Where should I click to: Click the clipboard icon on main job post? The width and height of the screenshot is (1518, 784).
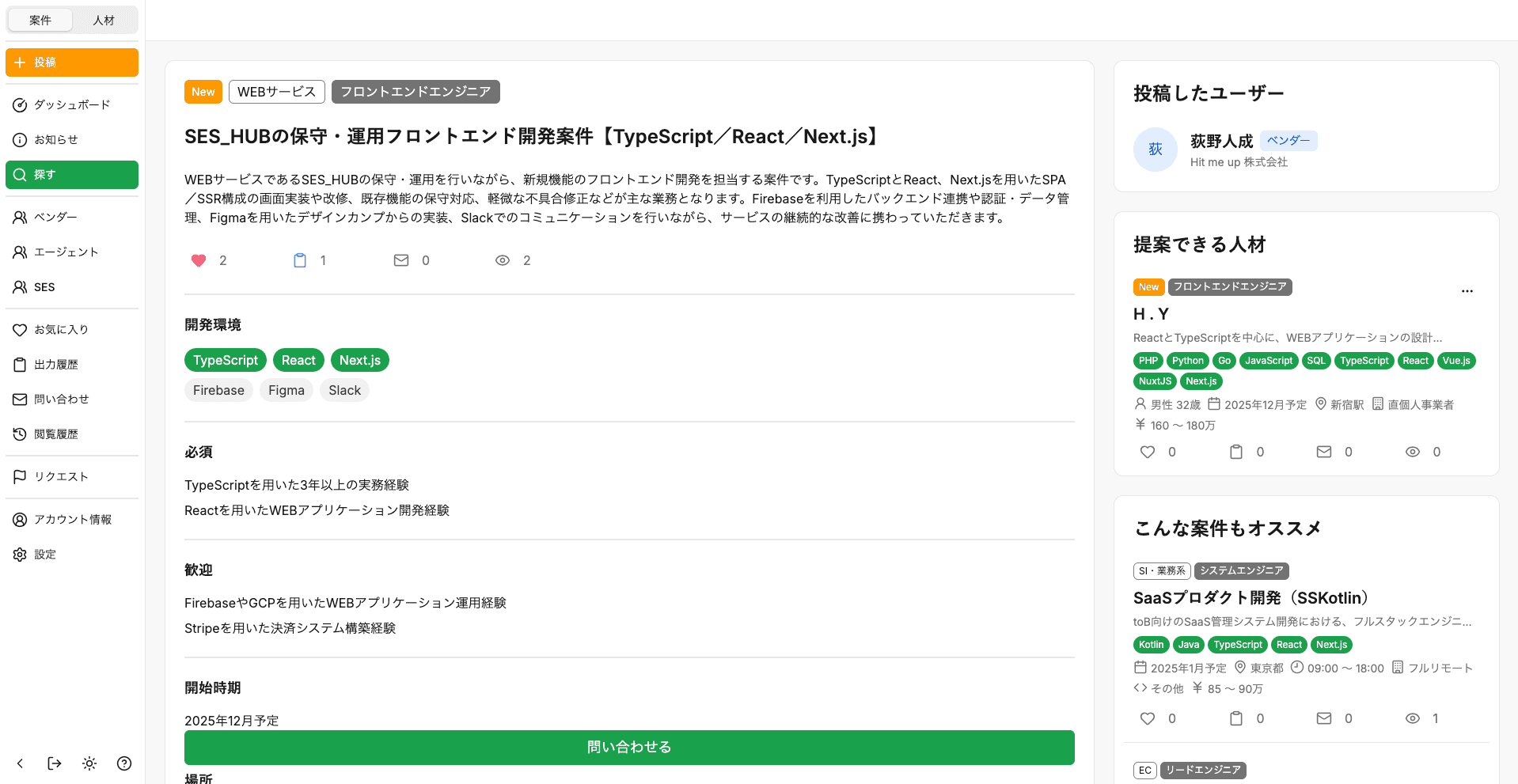(x=300, y=260)
